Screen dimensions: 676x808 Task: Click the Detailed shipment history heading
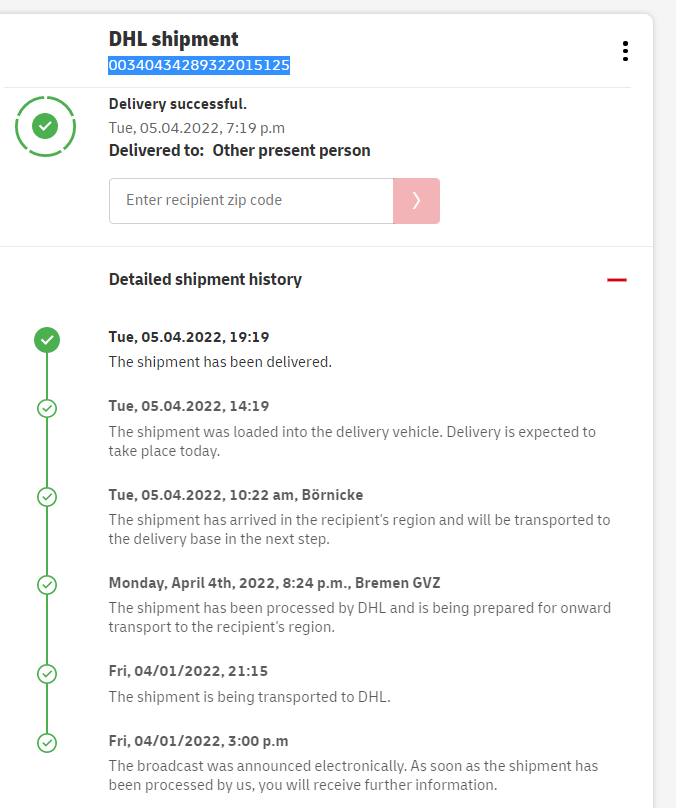pyautogui.click(x=205, y=280)
